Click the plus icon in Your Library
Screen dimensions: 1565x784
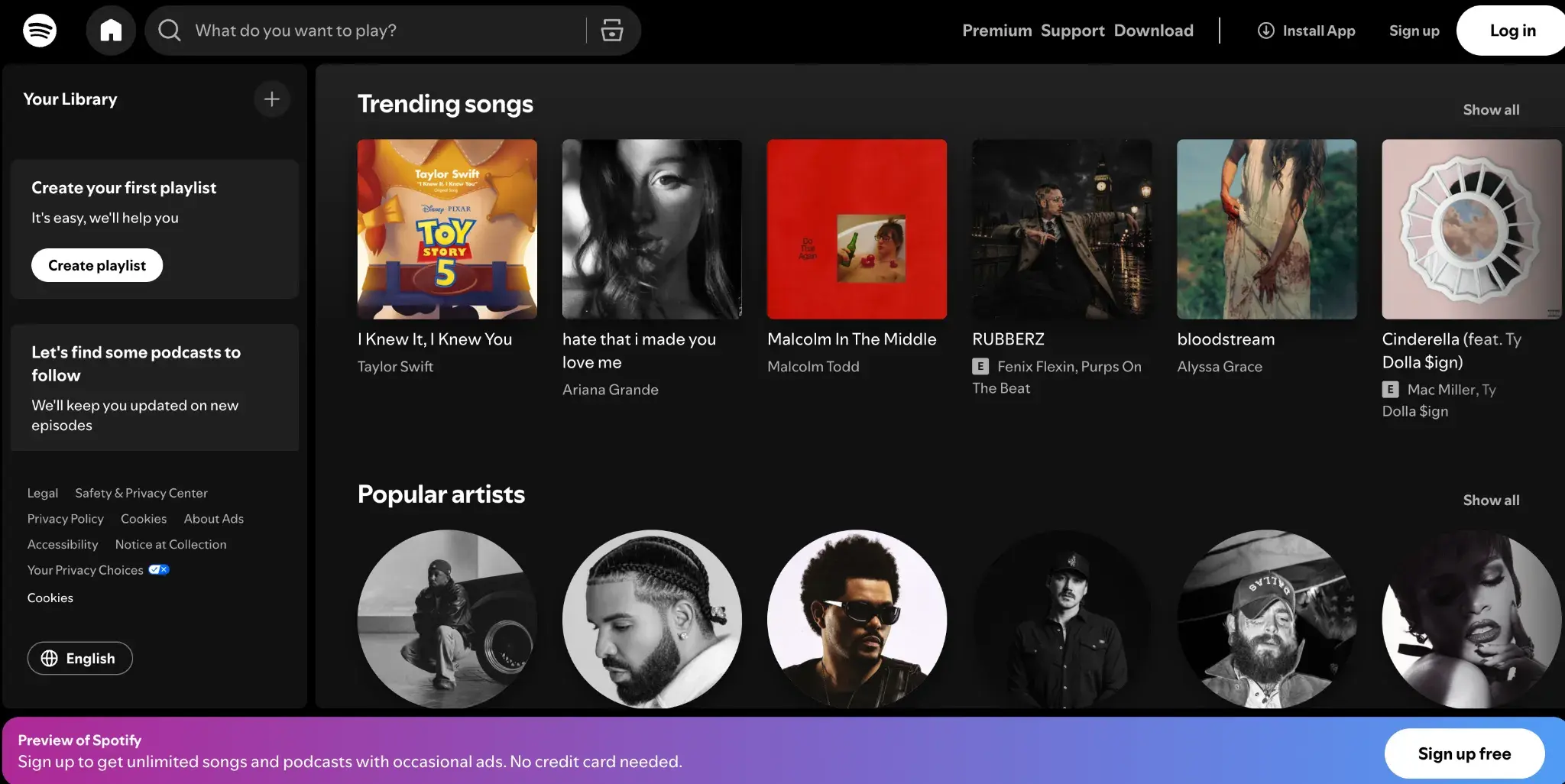pos(272,99)
